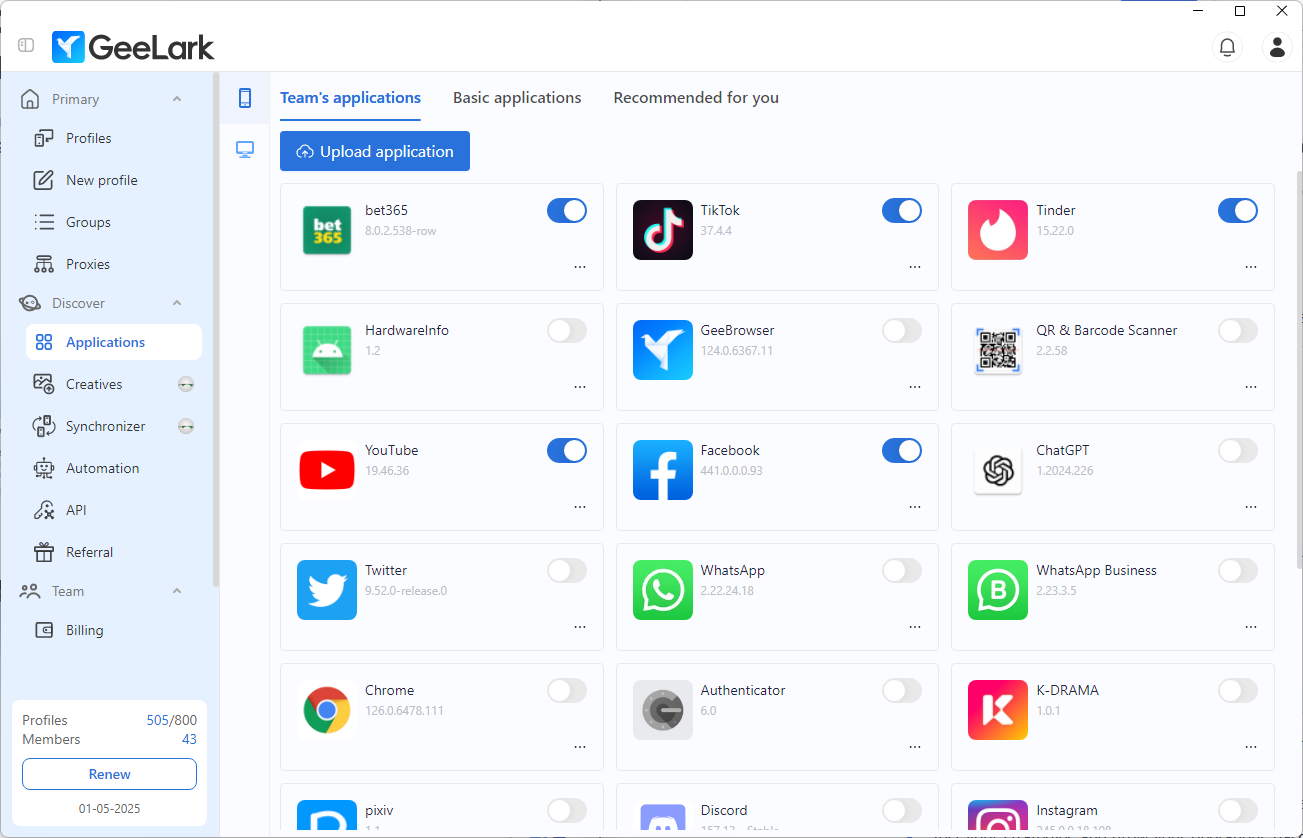Turn on QR & Barcode Scanner toggle
The height and width of the screenshot is (838, 1303).
coord(1238,330)
